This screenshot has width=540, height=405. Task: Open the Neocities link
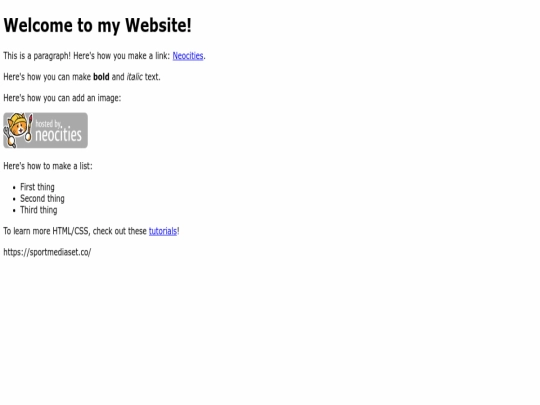[x=188, y=56]
